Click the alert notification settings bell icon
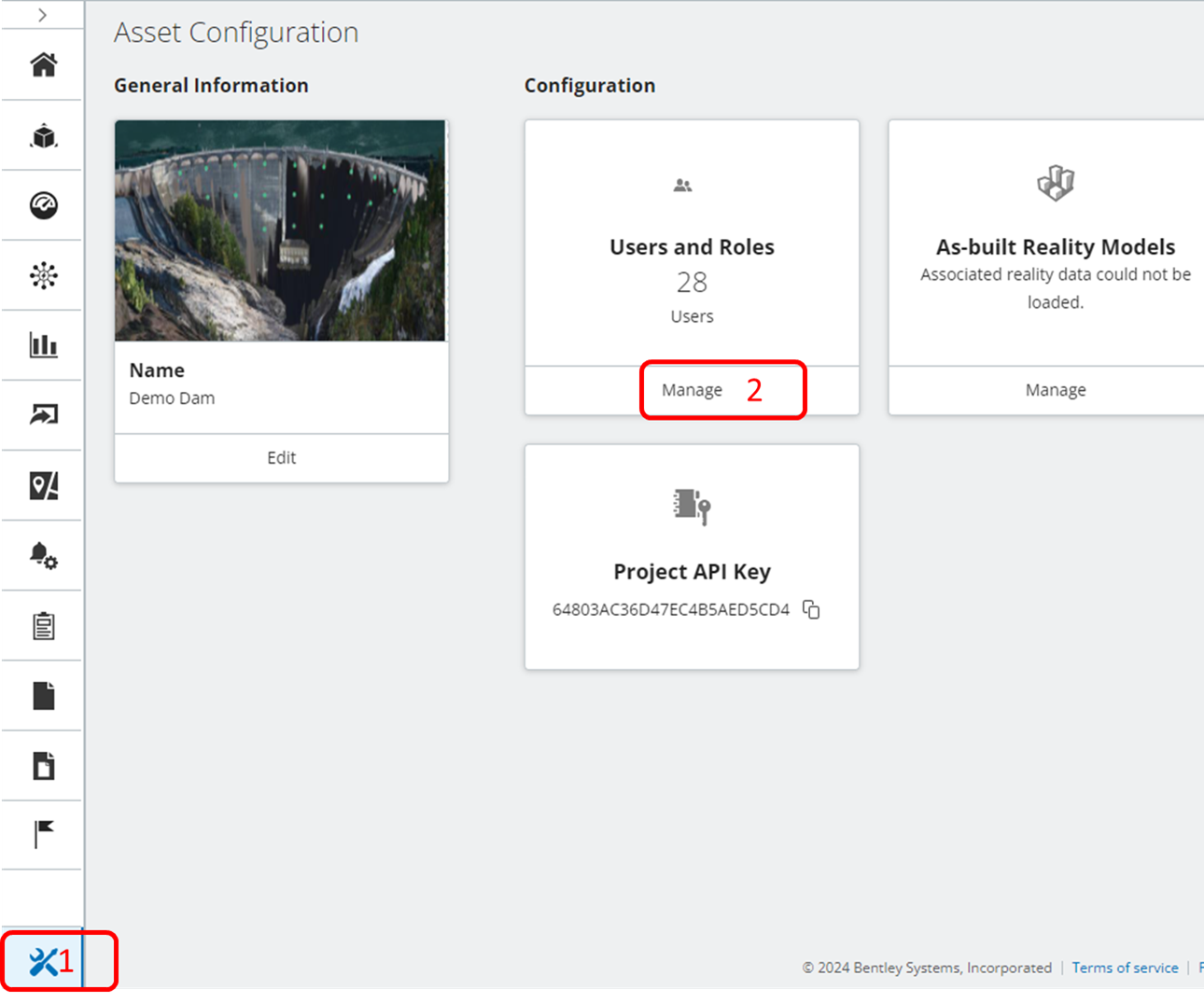The image size is (1204, 1003). coord(41,555)
